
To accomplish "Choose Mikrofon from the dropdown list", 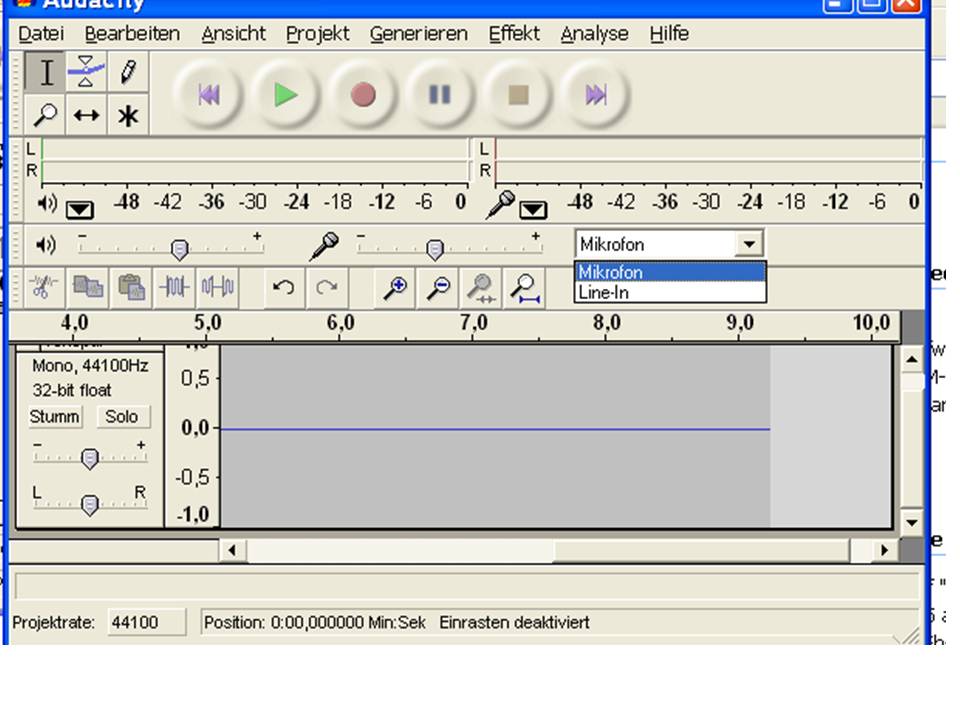I will point(670,272).
